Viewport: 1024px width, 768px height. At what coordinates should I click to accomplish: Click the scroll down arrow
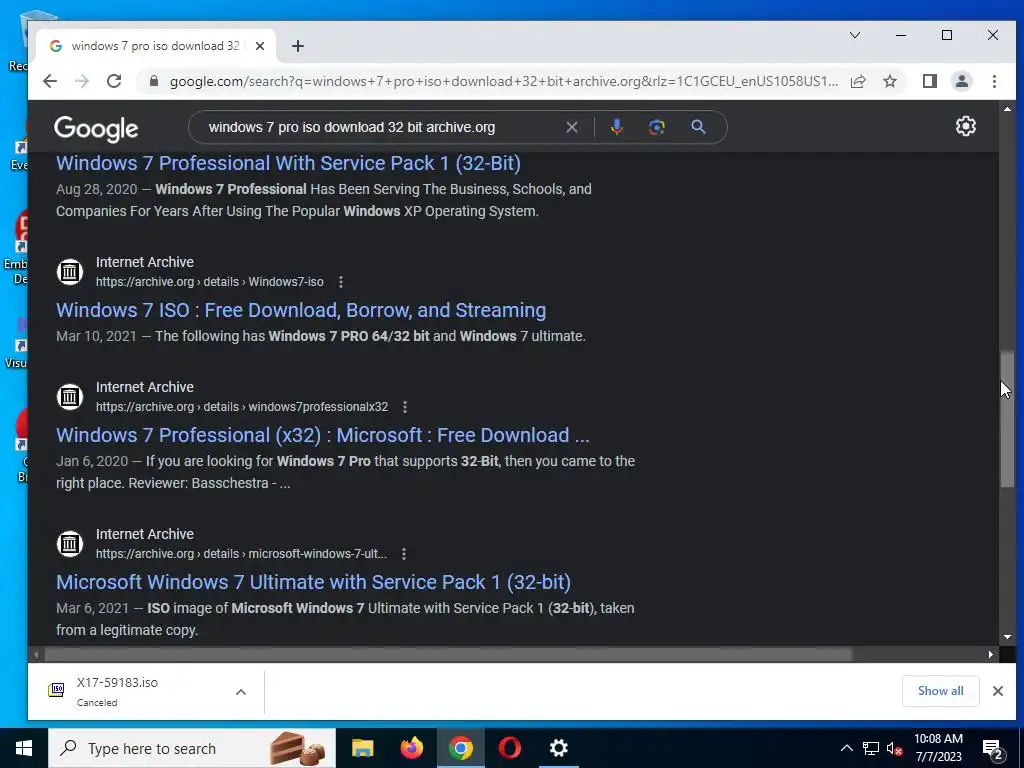1007,637
